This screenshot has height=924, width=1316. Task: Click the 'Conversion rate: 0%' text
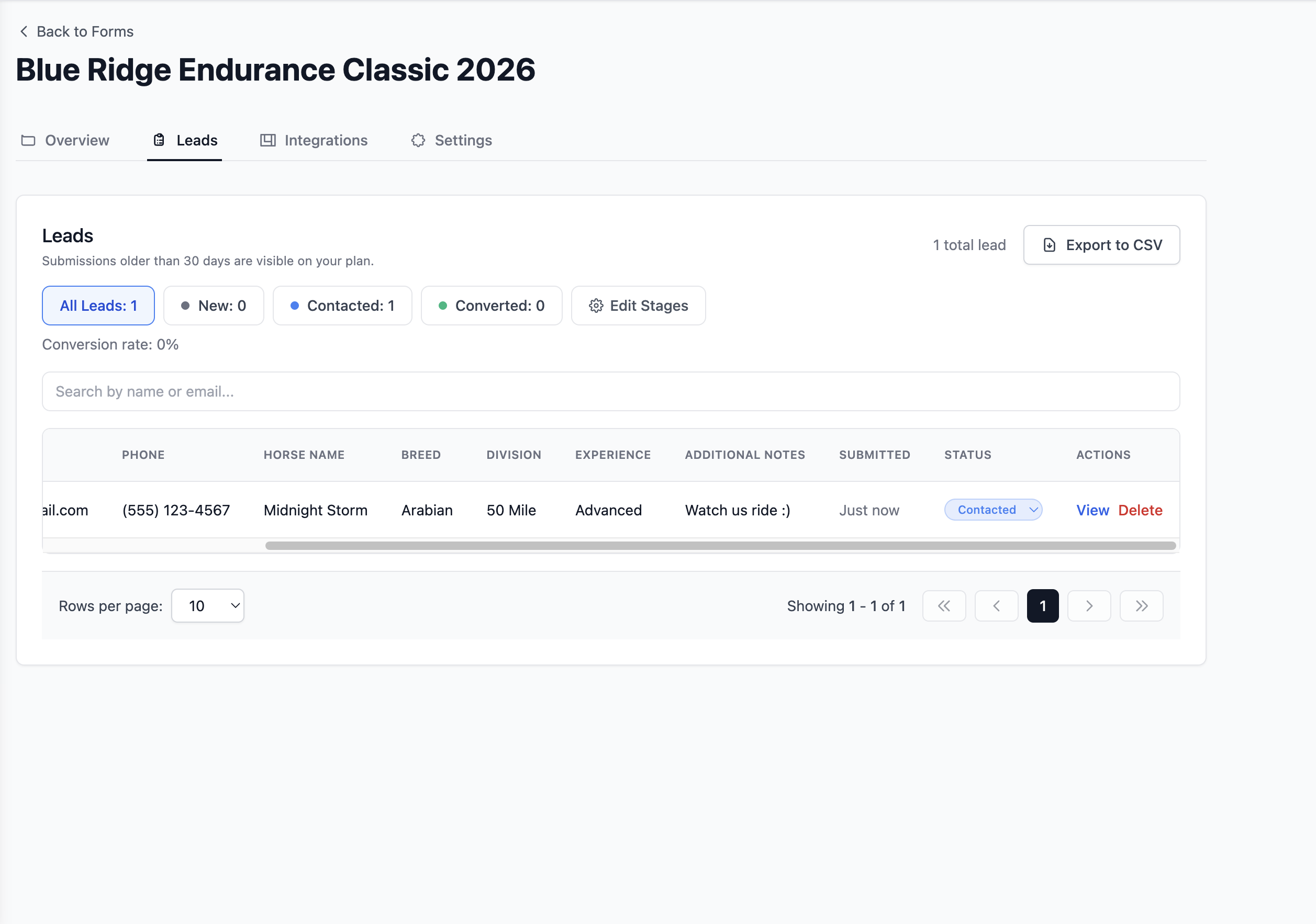tap(110, 345)
